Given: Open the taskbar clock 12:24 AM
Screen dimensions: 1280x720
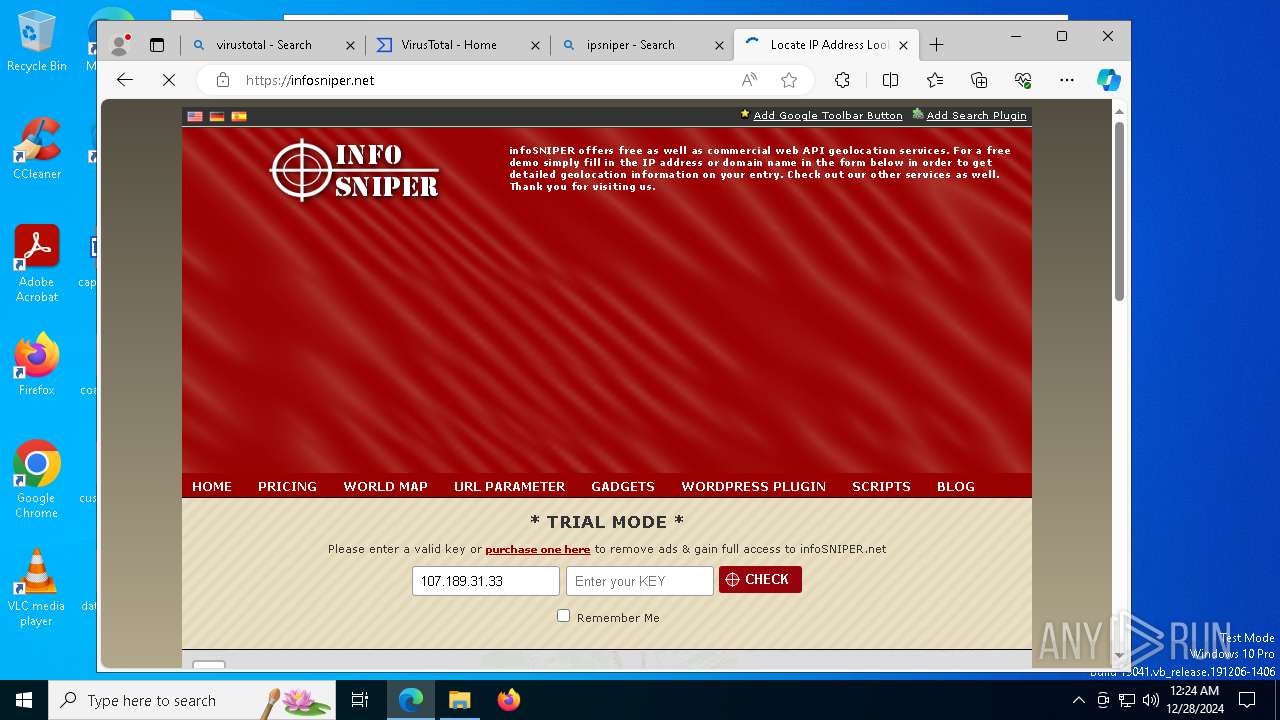Looking at the screenshot, I should pyautogui.click(x=1194, y=700).
